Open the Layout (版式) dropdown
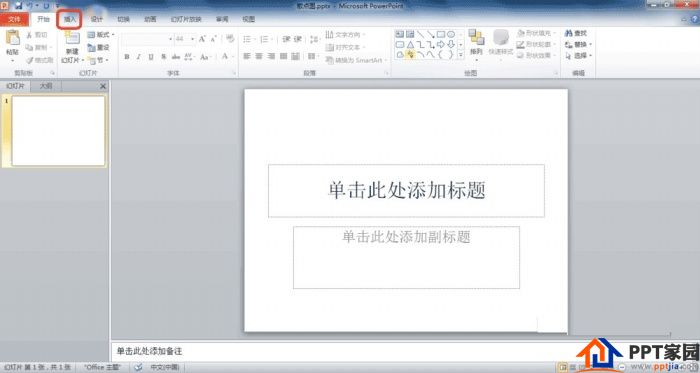This screenshot has height=373, width=700. point(101,34)
